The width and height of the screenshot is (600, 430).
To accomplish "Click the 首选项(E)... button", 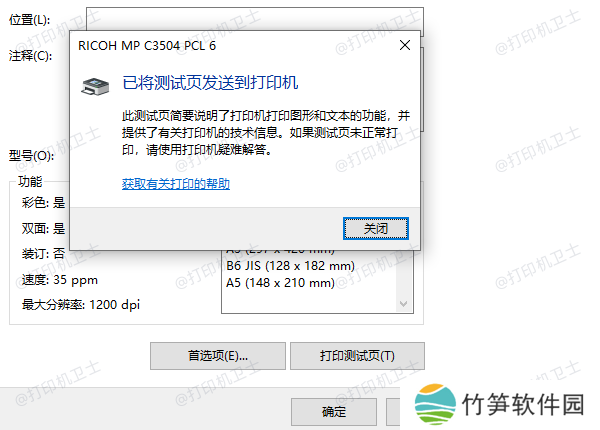I will point(218,356).
